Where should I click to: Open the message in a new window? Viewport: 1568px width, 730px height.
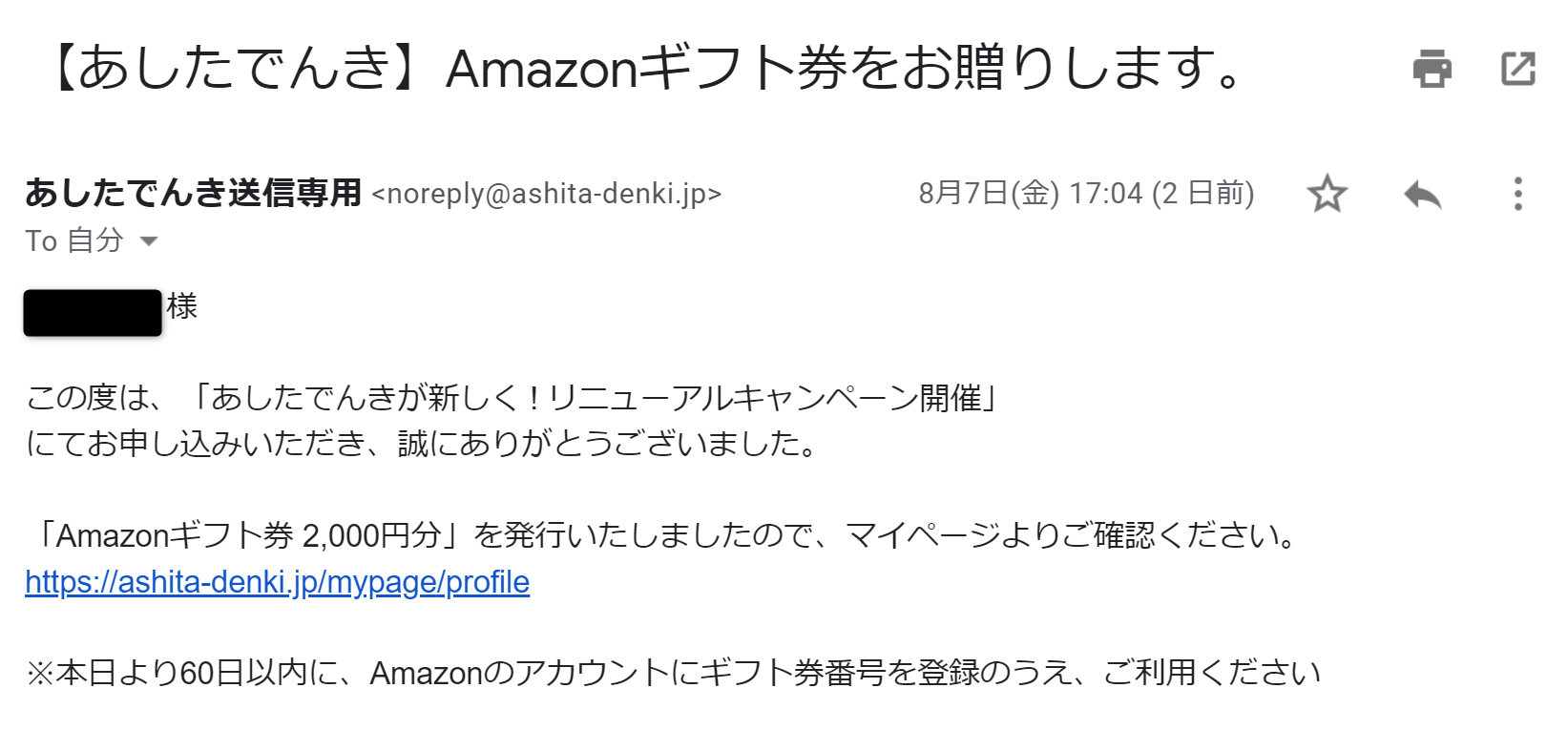pyautogui.click(x=1517, y=69)
